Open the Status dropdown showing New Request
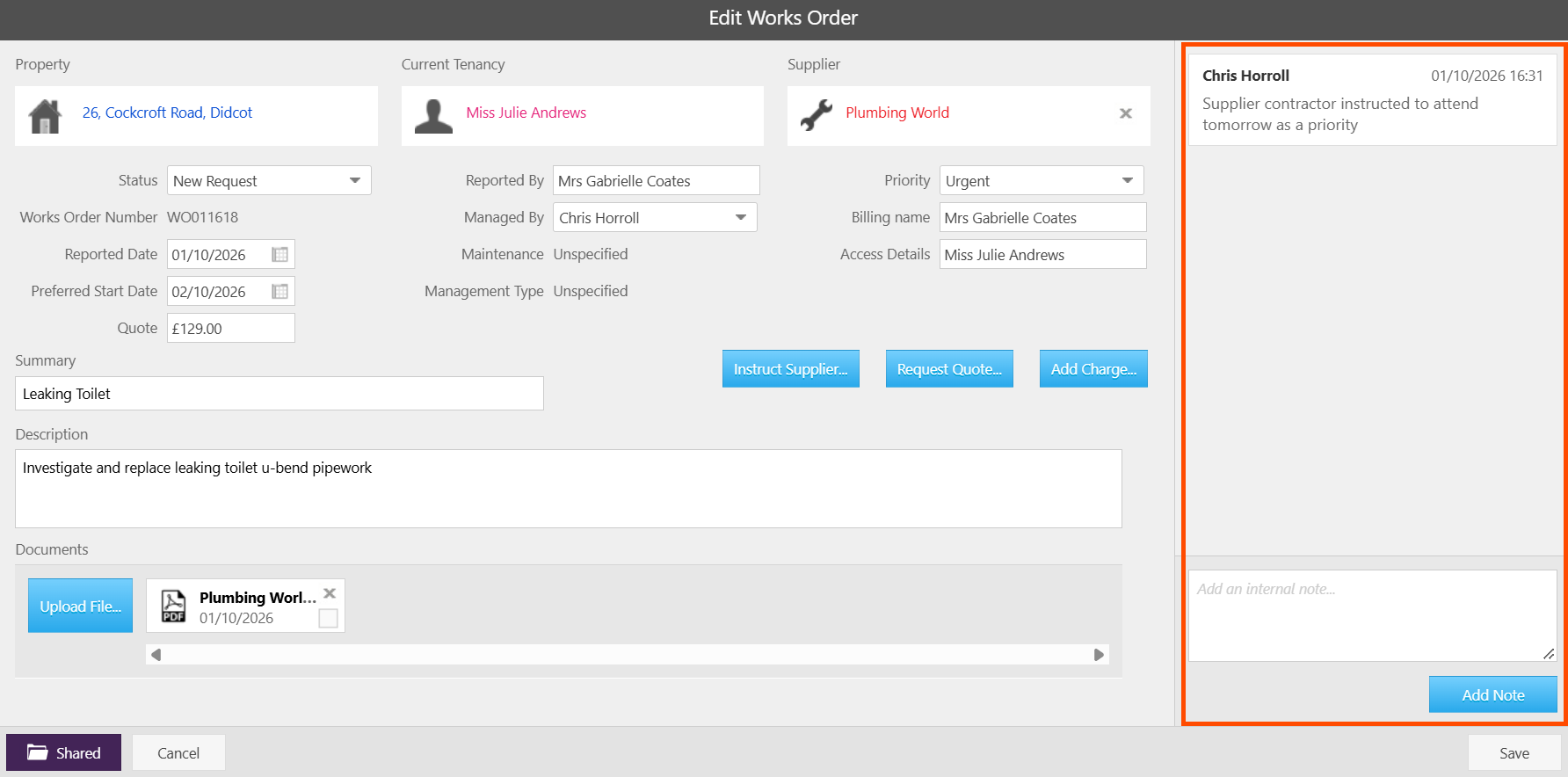Screen dimensions: 1568x777 coord(269,181)
